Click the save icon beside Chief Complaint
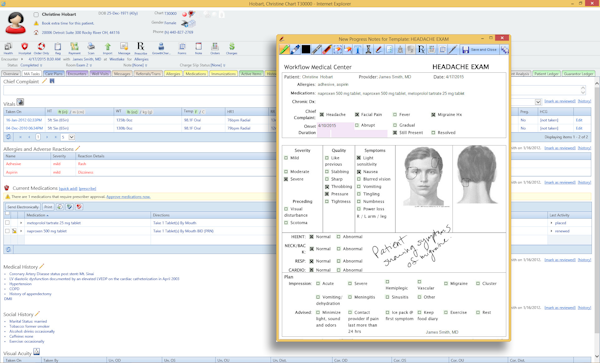This screenshot has height=363, width=600. click(x=52, y=81)
